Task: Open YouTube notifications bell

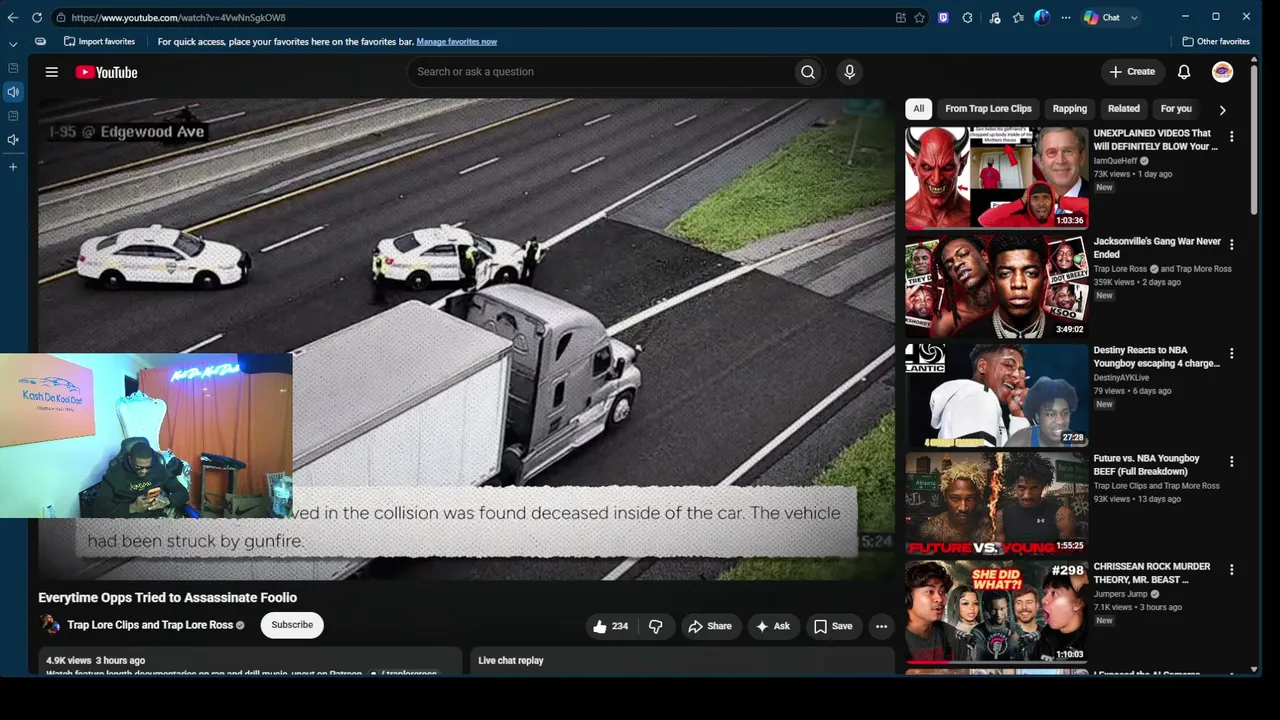Action: 1184,72
